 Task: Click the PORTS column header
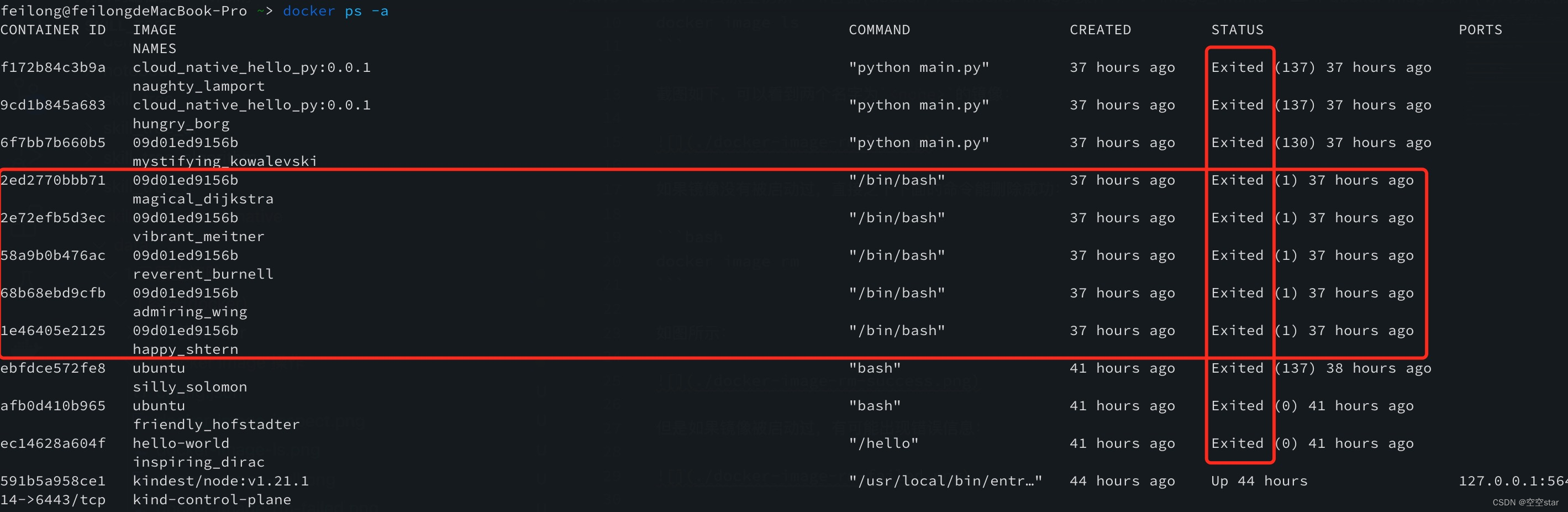(1480, 30)
